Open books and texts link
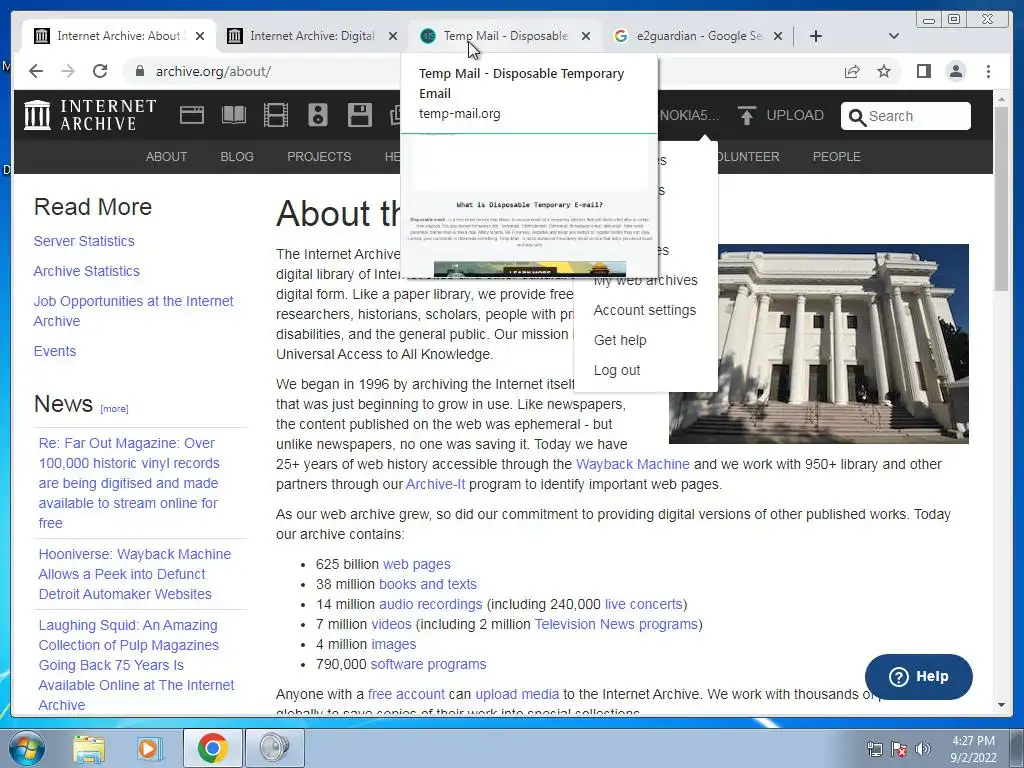 click(428, 584)
